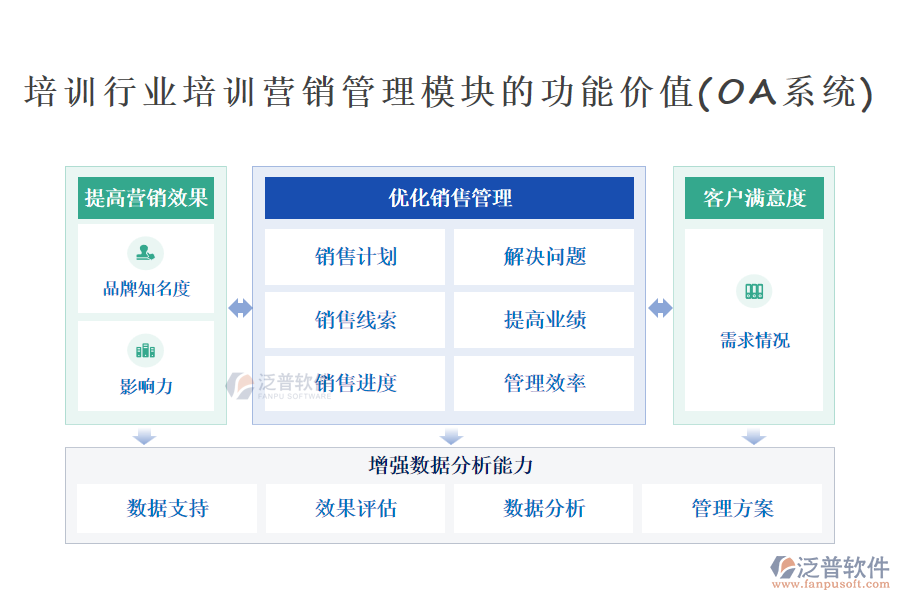
Task: Click the 销售线索 cell
Action: [x=355, y=320]
